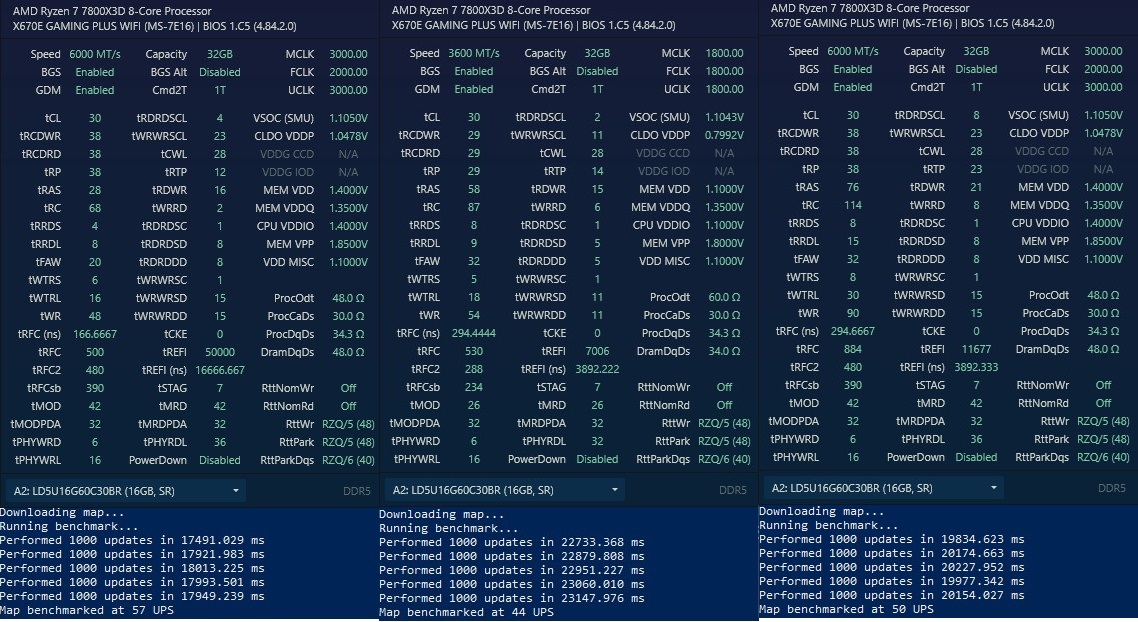This screenshot has height=622, width=1138.
Task: Click the MEM VPP value 1.8000V
Action: pyautogui.click(x=724, y=243)
